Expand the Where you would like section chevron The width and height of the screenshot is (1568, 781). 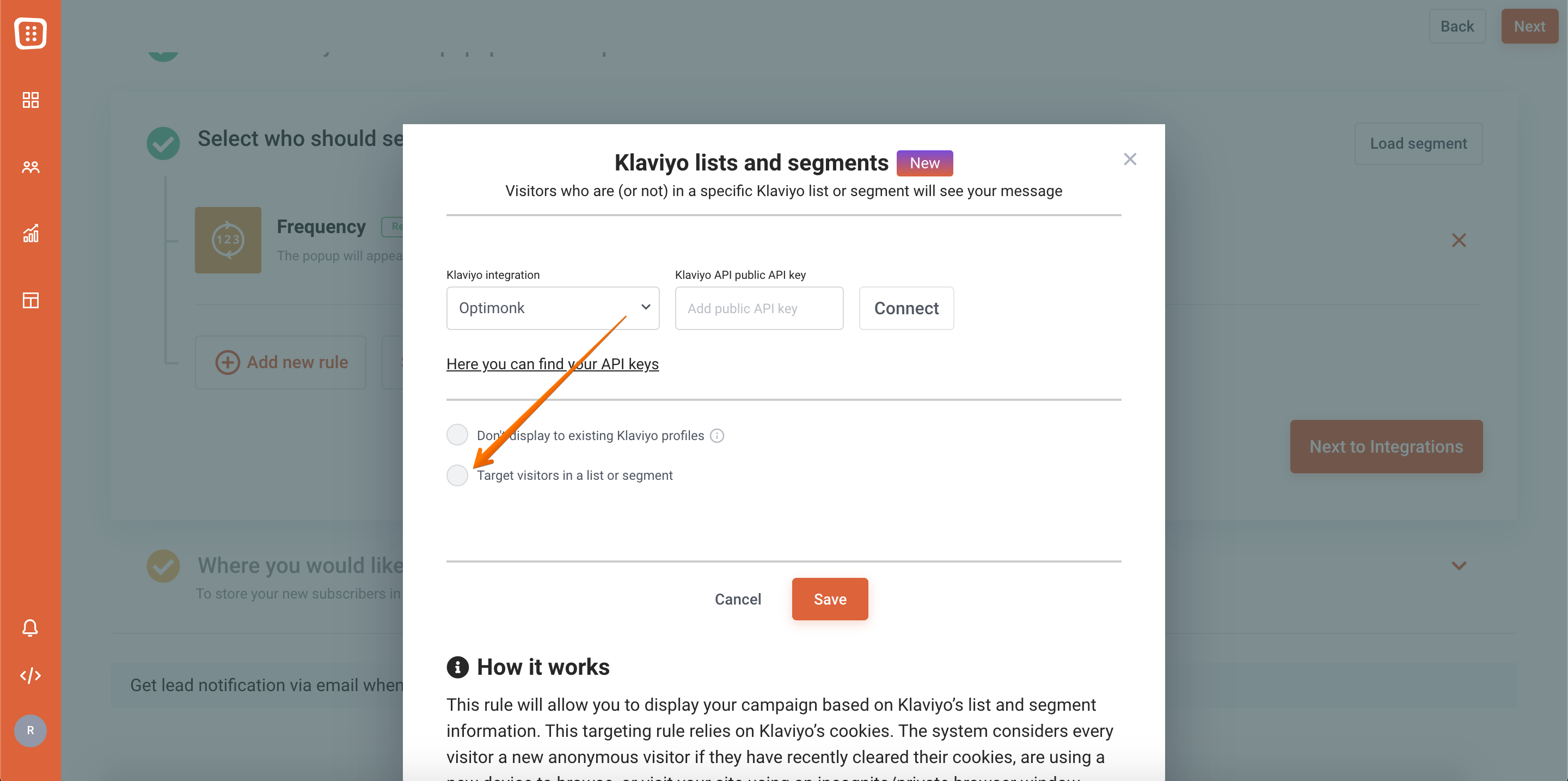click(1459, 565)
